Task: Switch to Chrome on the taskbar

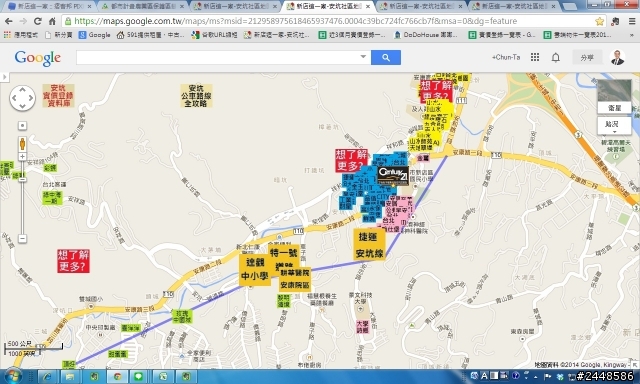Action: [x=117, y=376]
